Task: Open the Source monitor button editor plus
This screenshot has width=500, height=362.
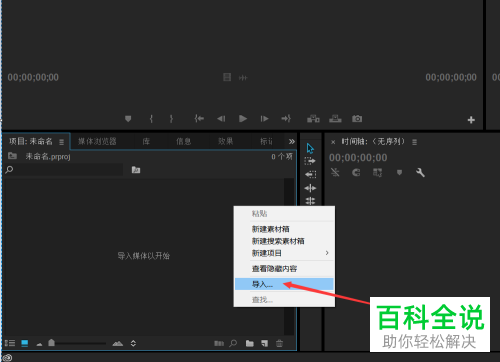Action: coord(471,120)
